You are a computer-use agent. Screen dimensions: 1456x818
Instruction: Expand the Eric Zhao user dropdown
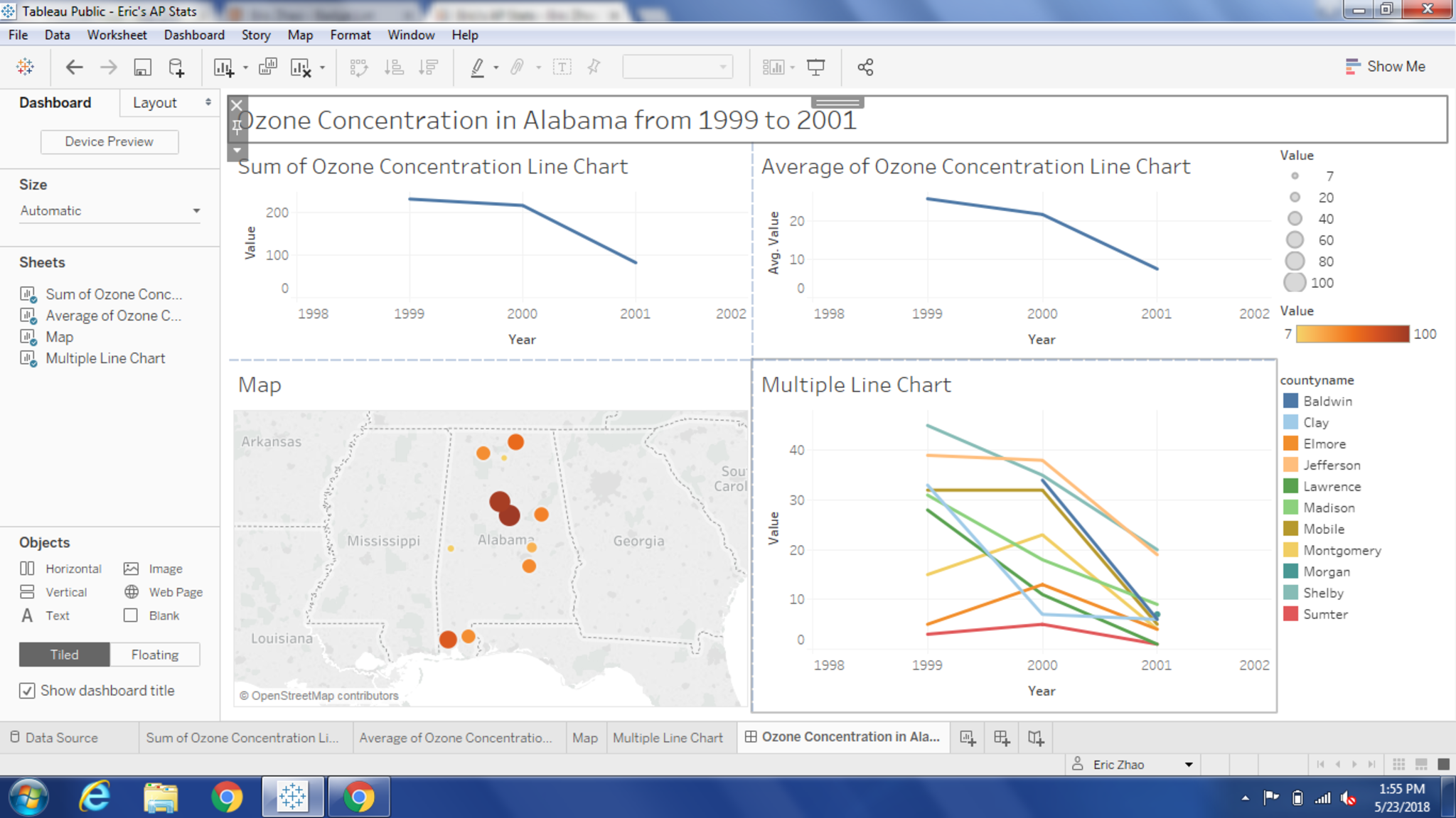(x=1188, y=765)
